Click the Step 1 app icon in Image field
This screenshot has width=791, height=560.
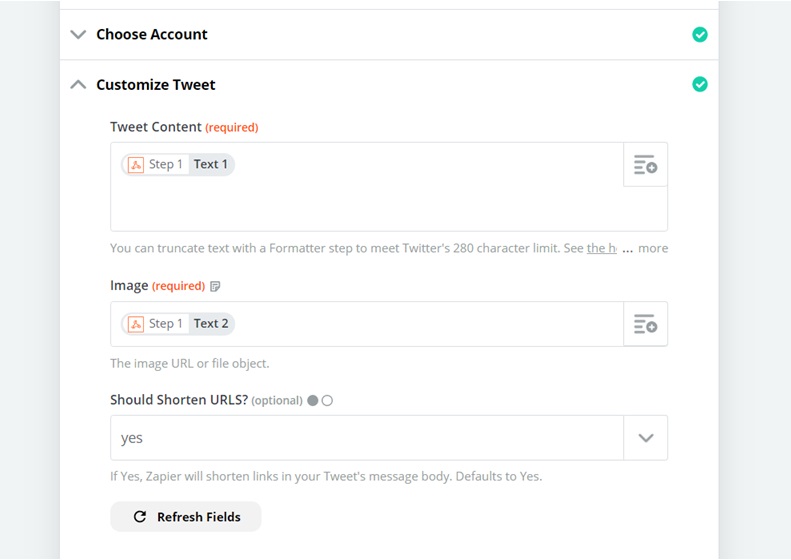tap(136, 324)
